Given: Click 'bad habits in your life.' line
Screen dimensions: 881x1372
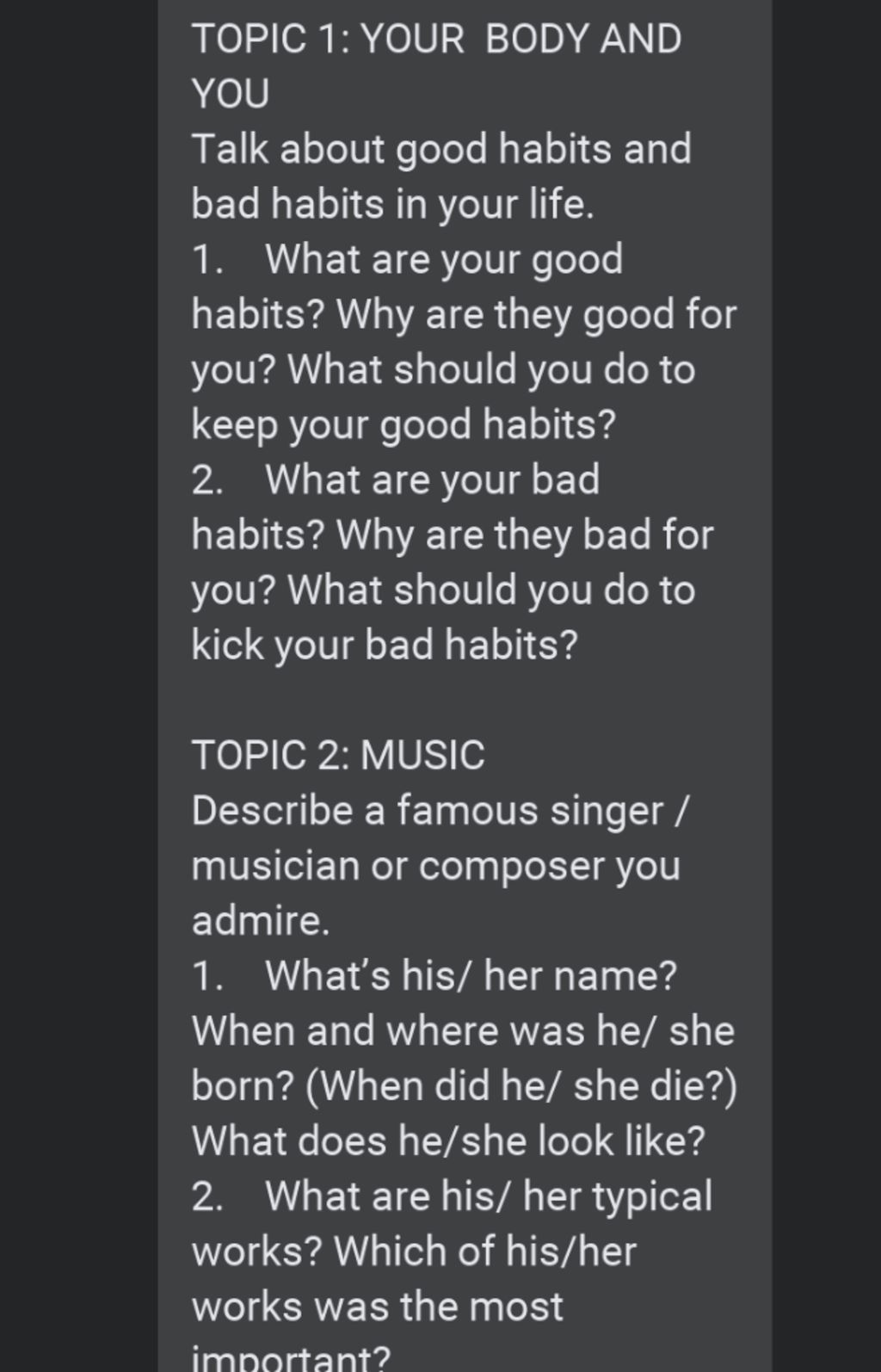Looking at the screenshot, I should (x=393, y=205).
